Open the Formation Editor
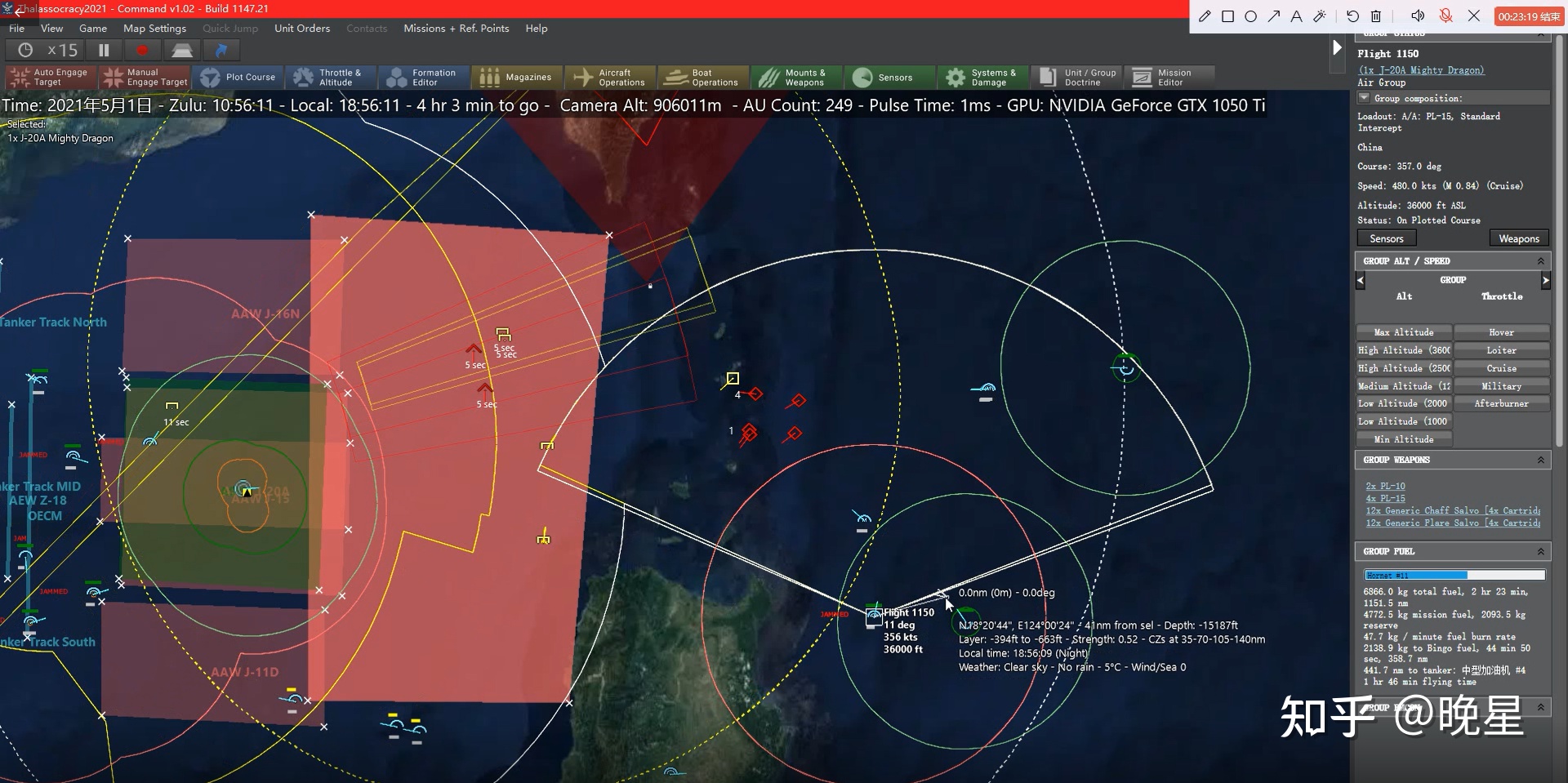The image size is (1568, 783). (422, 78)
